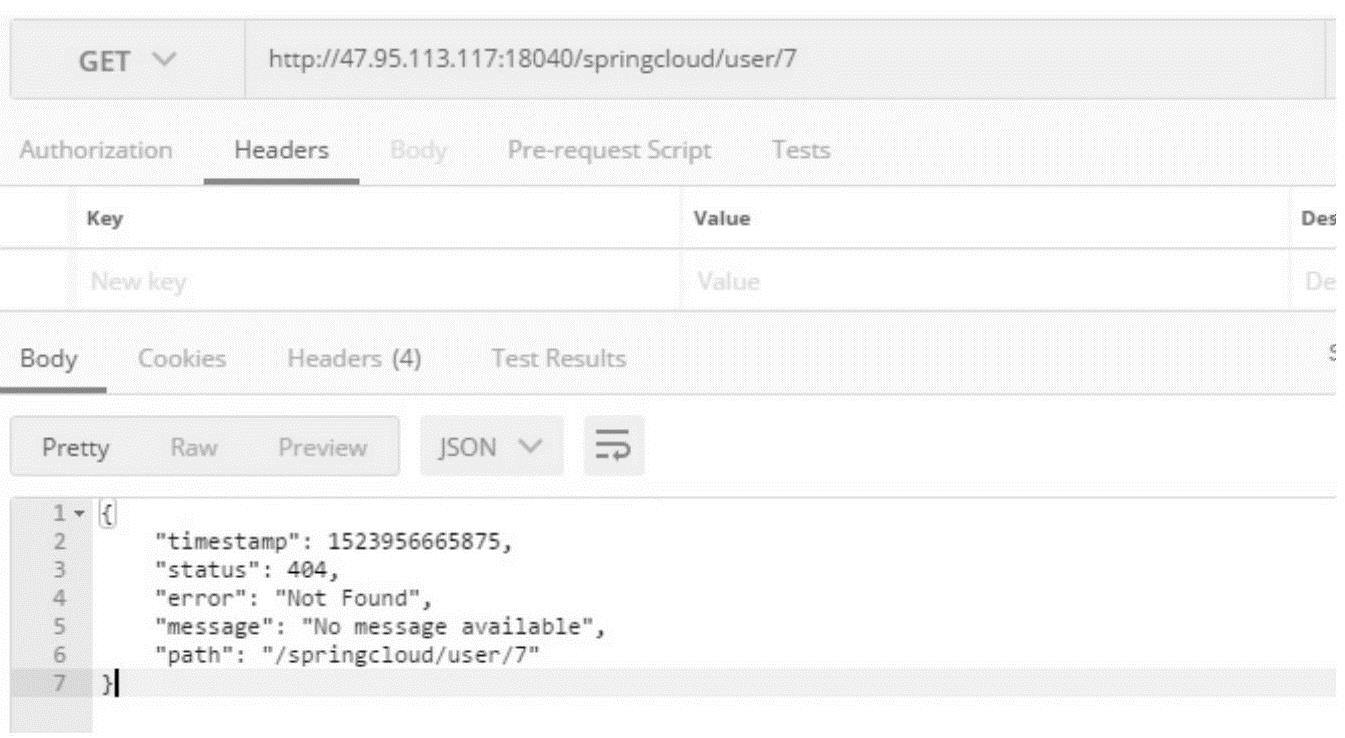The height and width of the screenshot is (738, 1345).
Task: Switch to the Authorization tab
Action: [x=96, y=151]
